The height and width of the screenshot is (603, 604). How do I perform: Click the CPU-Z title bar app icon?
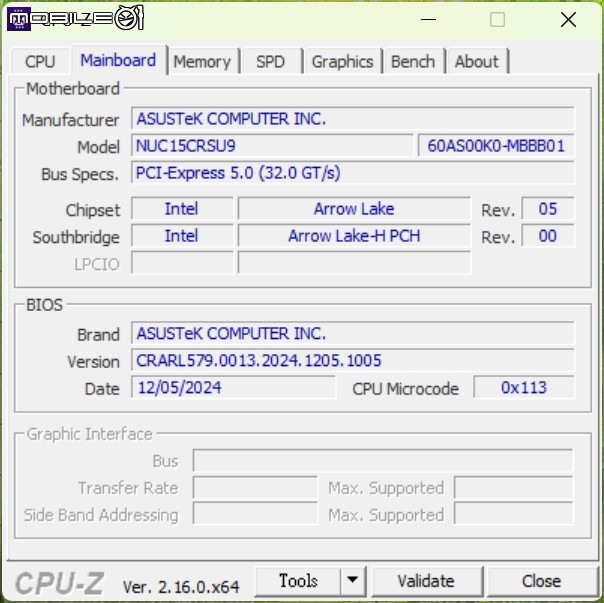[x=18, y=18]
